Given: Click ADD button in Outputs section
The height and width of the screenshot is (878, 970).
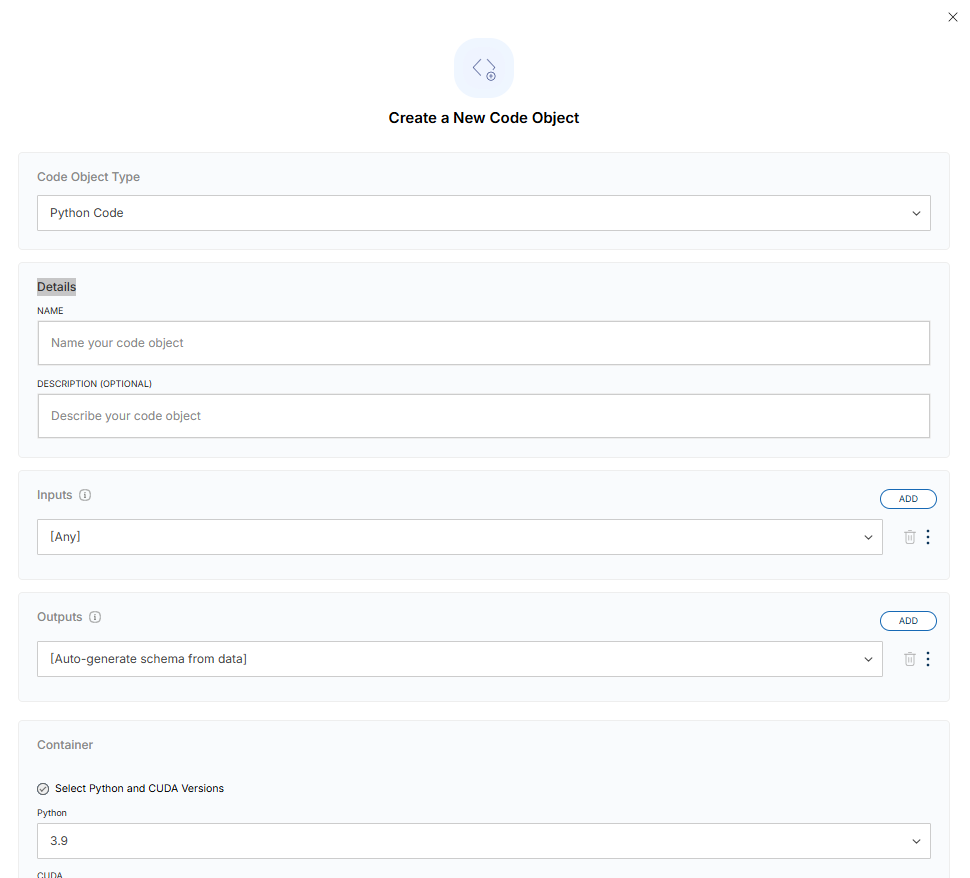Looking at the screenshot, I should click(908, 621).
